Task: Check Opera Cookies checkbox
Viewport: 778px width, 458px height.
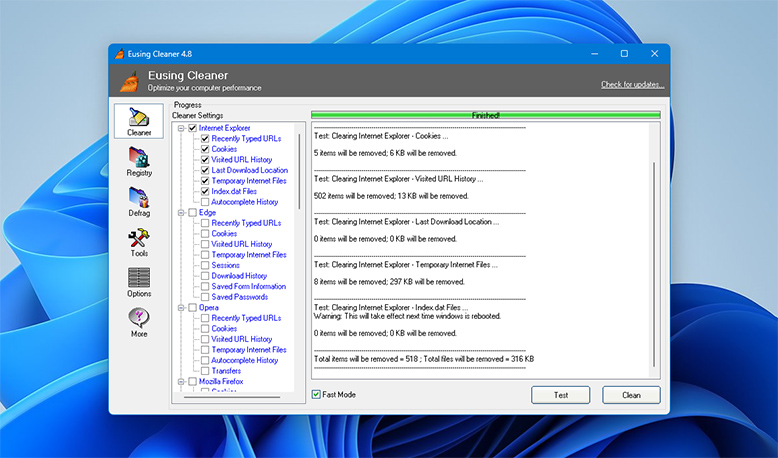Action: [205, 328]
